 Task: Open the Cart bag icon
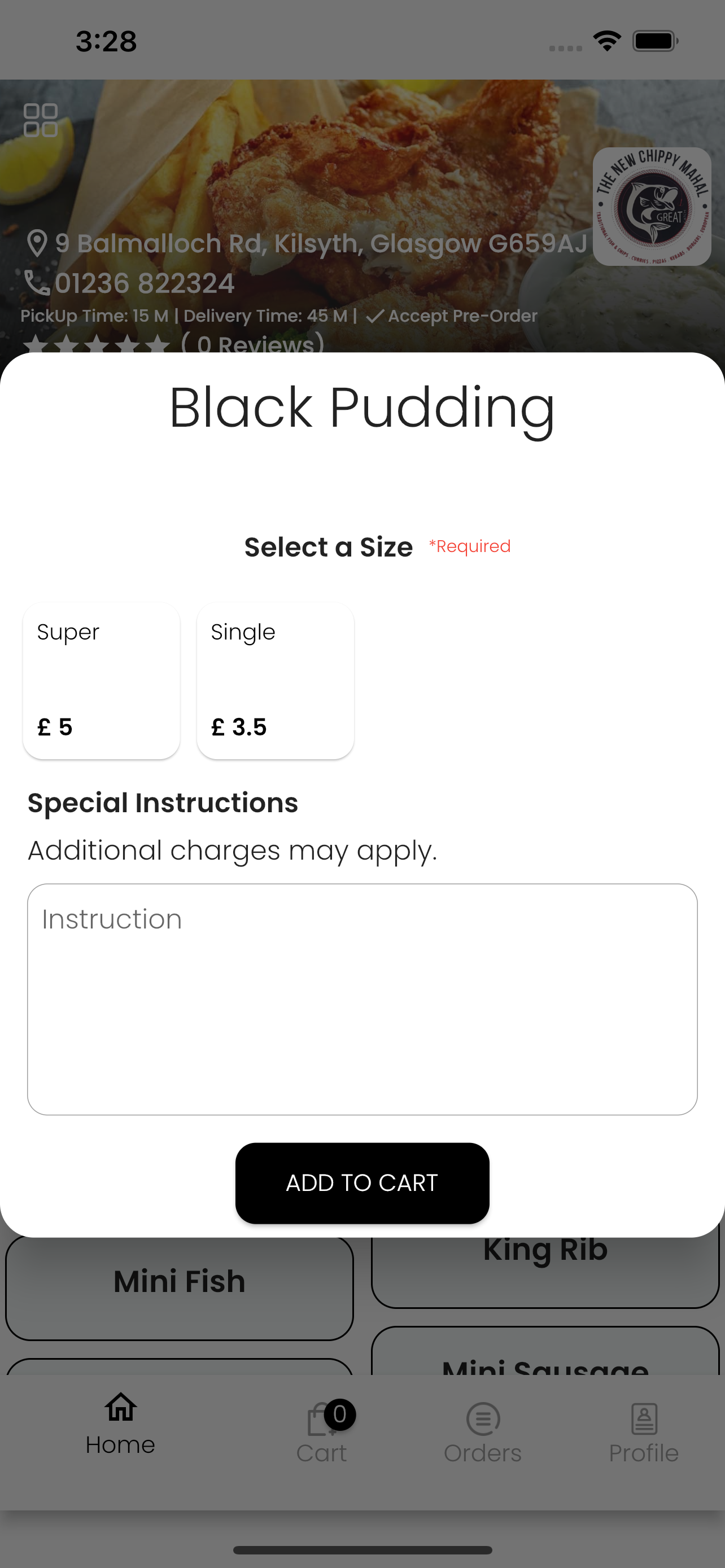pos(320,1420)
